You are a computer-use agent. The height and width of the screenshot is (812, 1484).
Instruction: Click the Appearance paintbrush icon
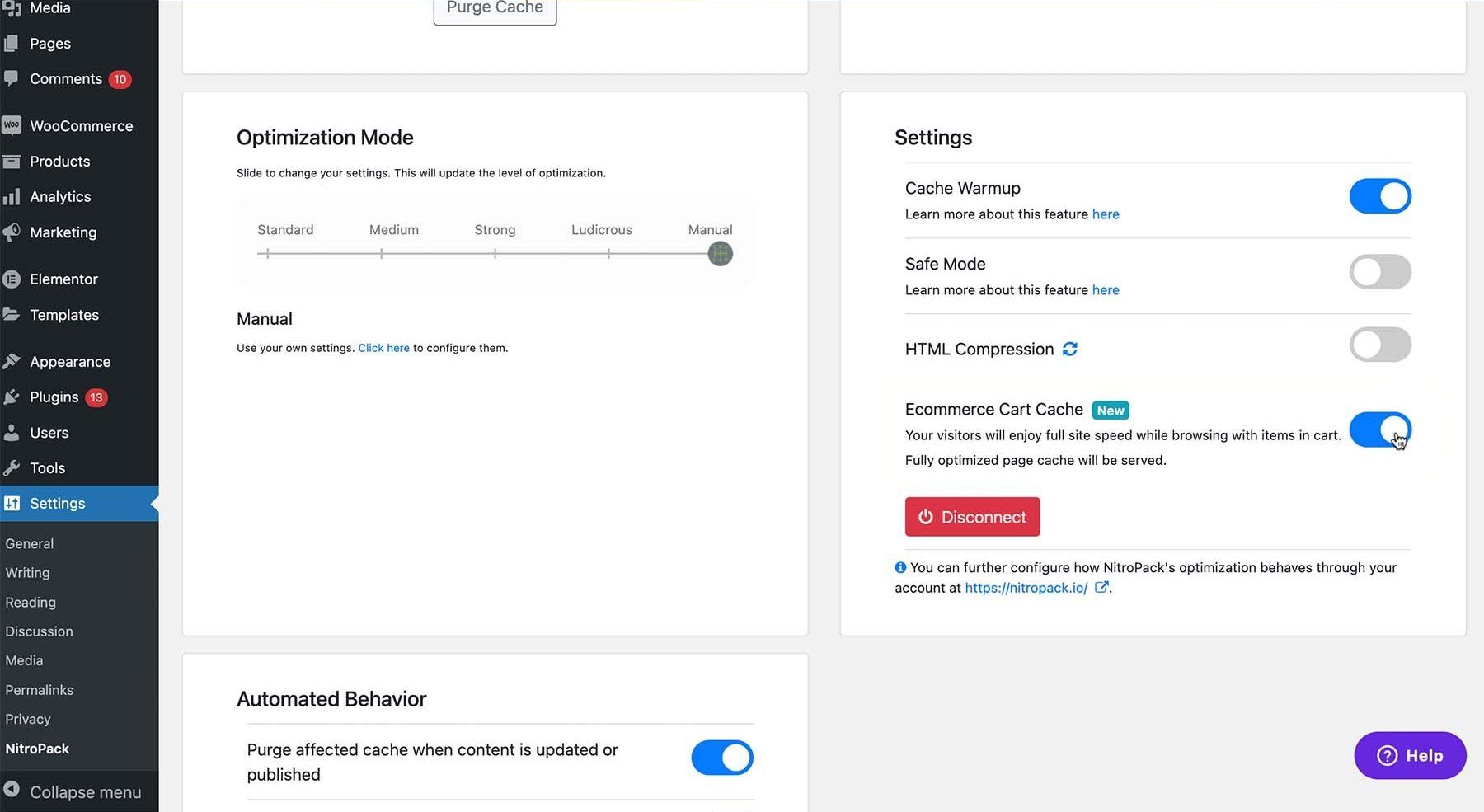[12, 361]
